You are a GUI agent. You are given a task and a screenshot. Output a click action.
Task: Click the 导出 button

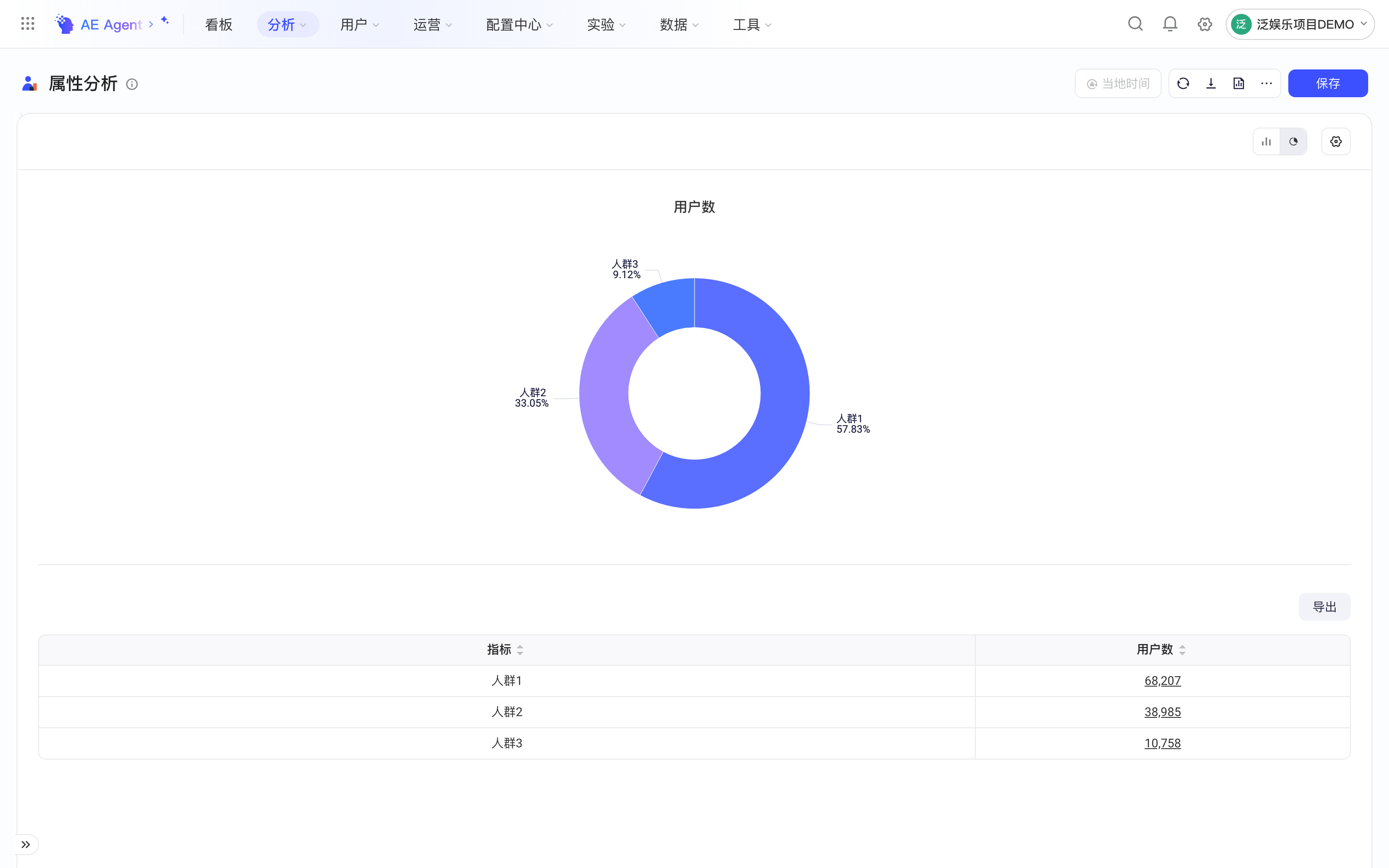(1324, 607)
